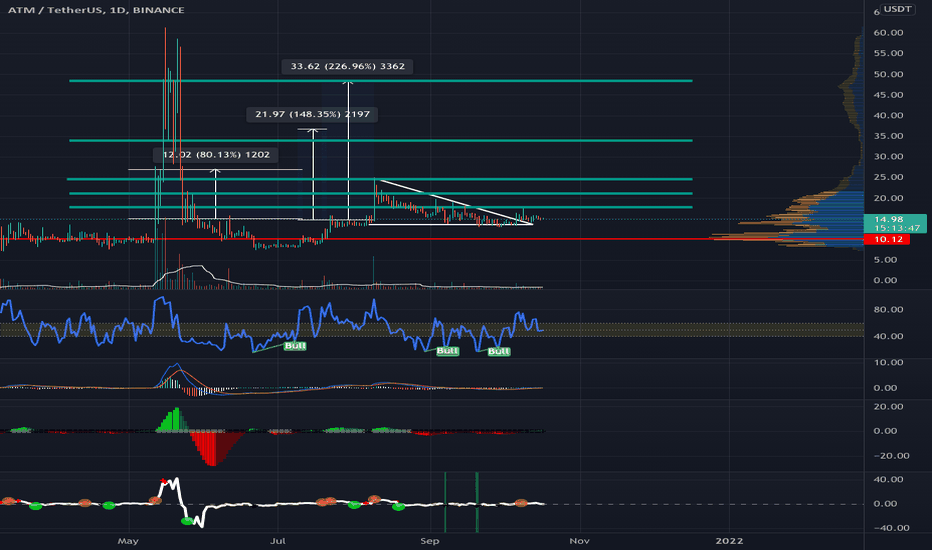This screenshot has width=932, height=550.
Task: Click the 2022 date label
Action: [729, 541]
